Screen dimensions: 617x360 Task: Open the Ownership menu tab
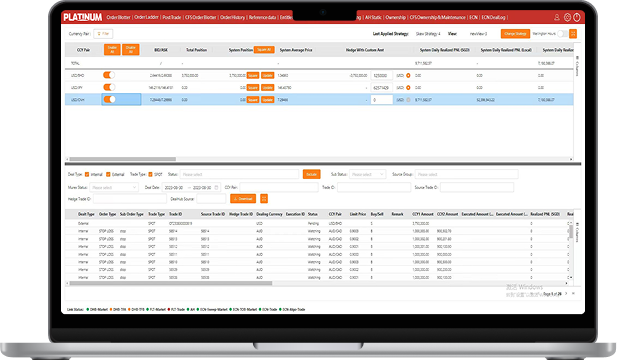pos(395,17)
